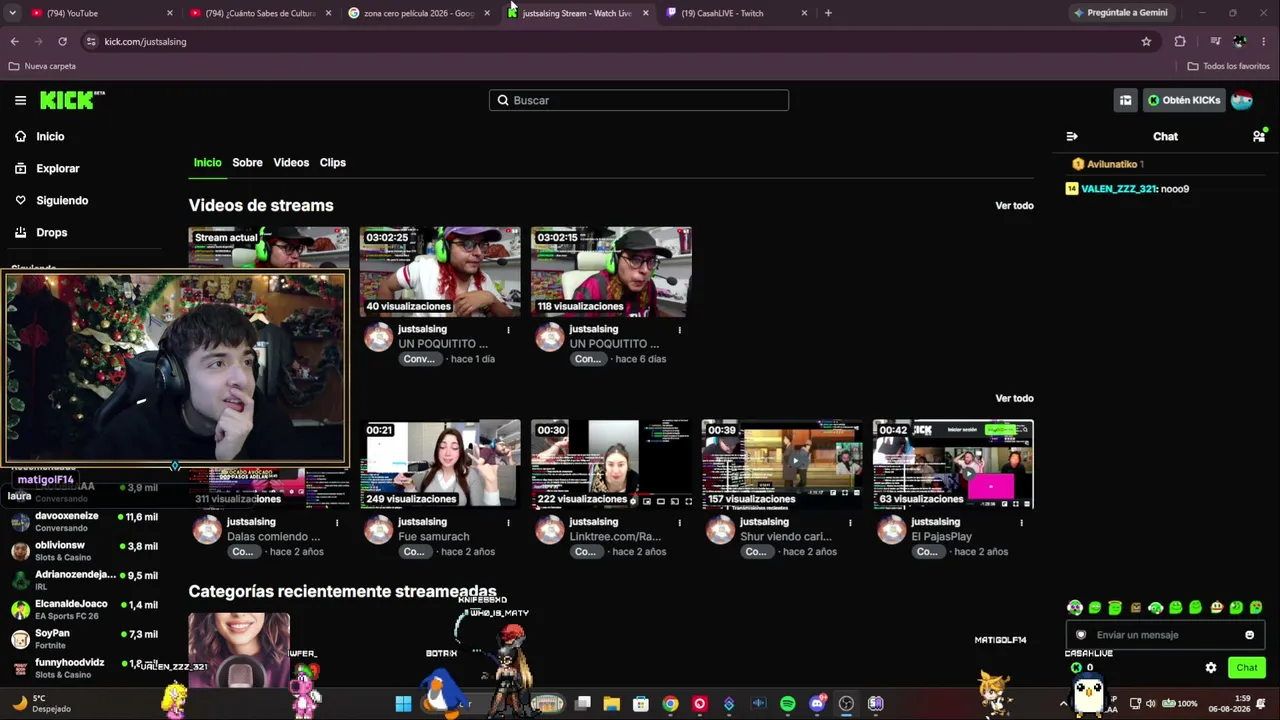Open the chat users list icon
Viewport: 1280px width, 720px height.
pyautogui.click(x=1259, y=136)
